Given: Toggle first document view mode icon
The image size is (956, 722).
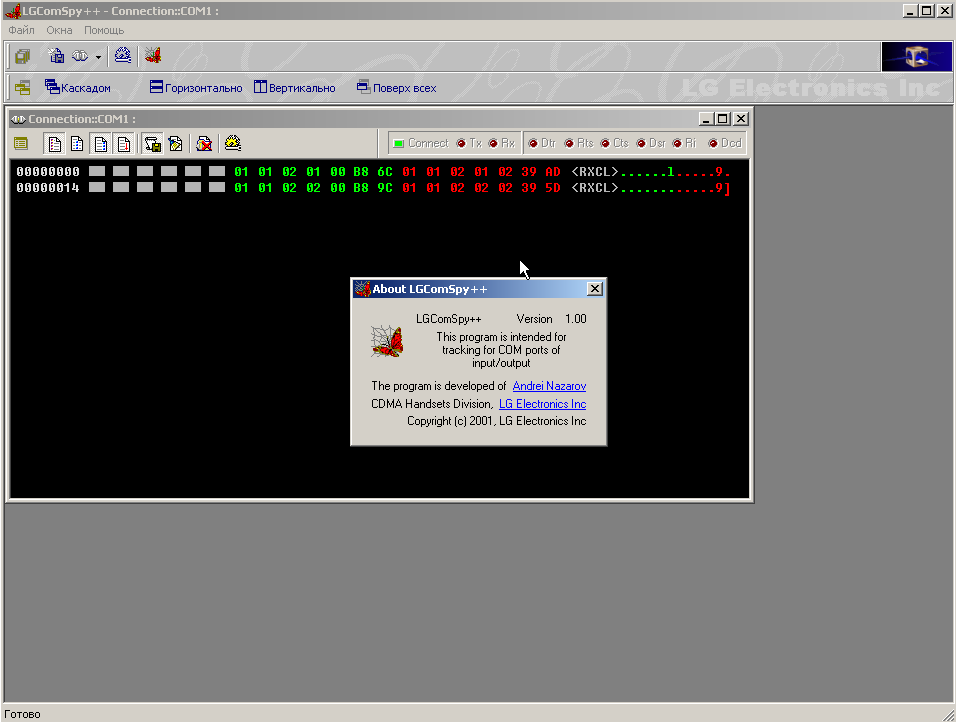Looking at the screenshot, I should pos(55,144).
